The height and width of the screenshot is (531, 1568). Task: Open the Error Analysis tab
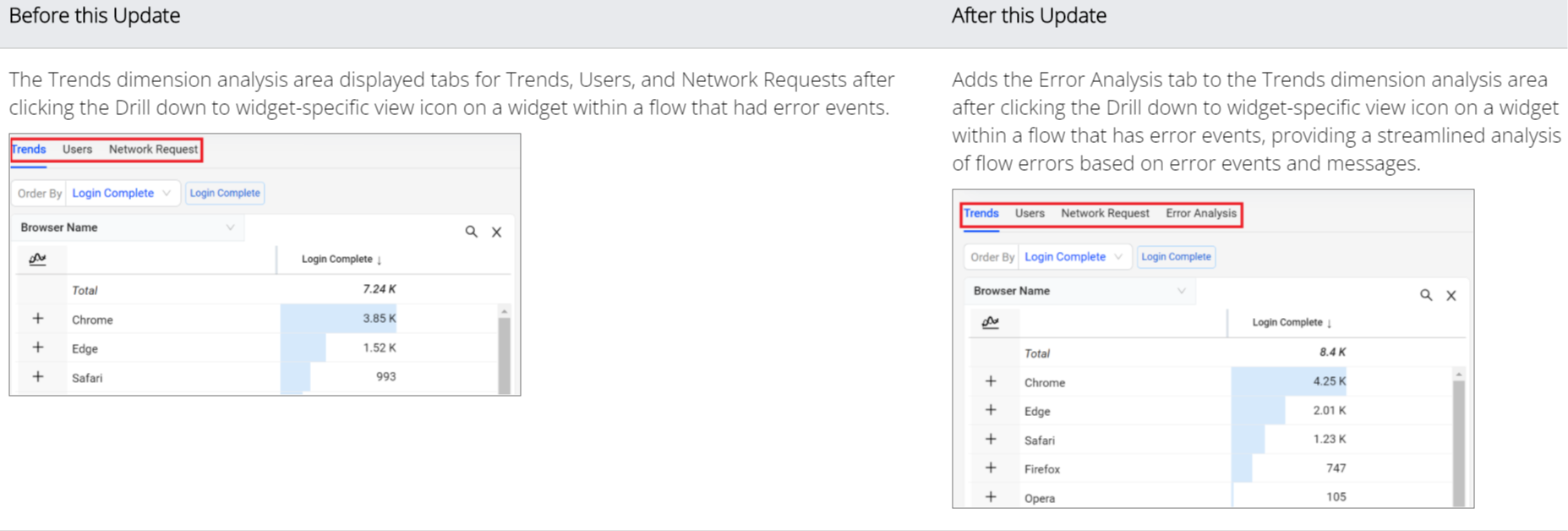(1200, 213)
